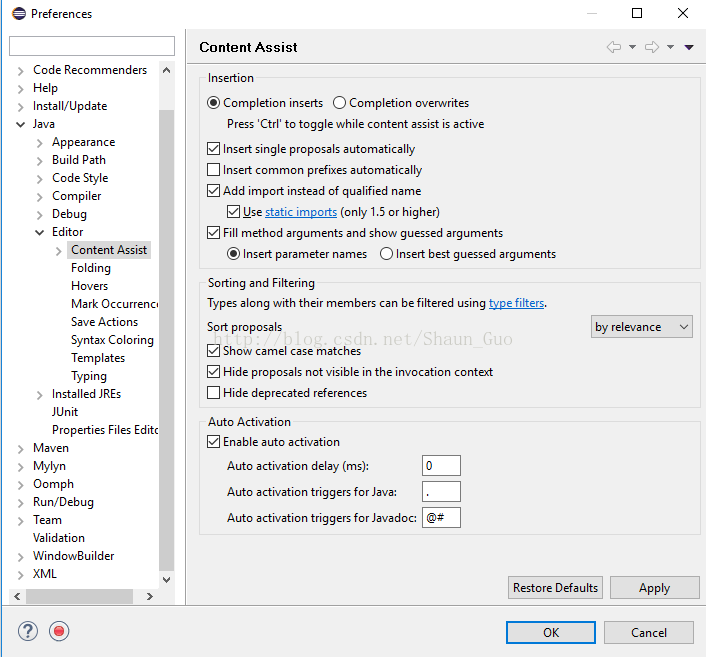
Task: Select Save Actions preference page
Action: click(104, 322)
